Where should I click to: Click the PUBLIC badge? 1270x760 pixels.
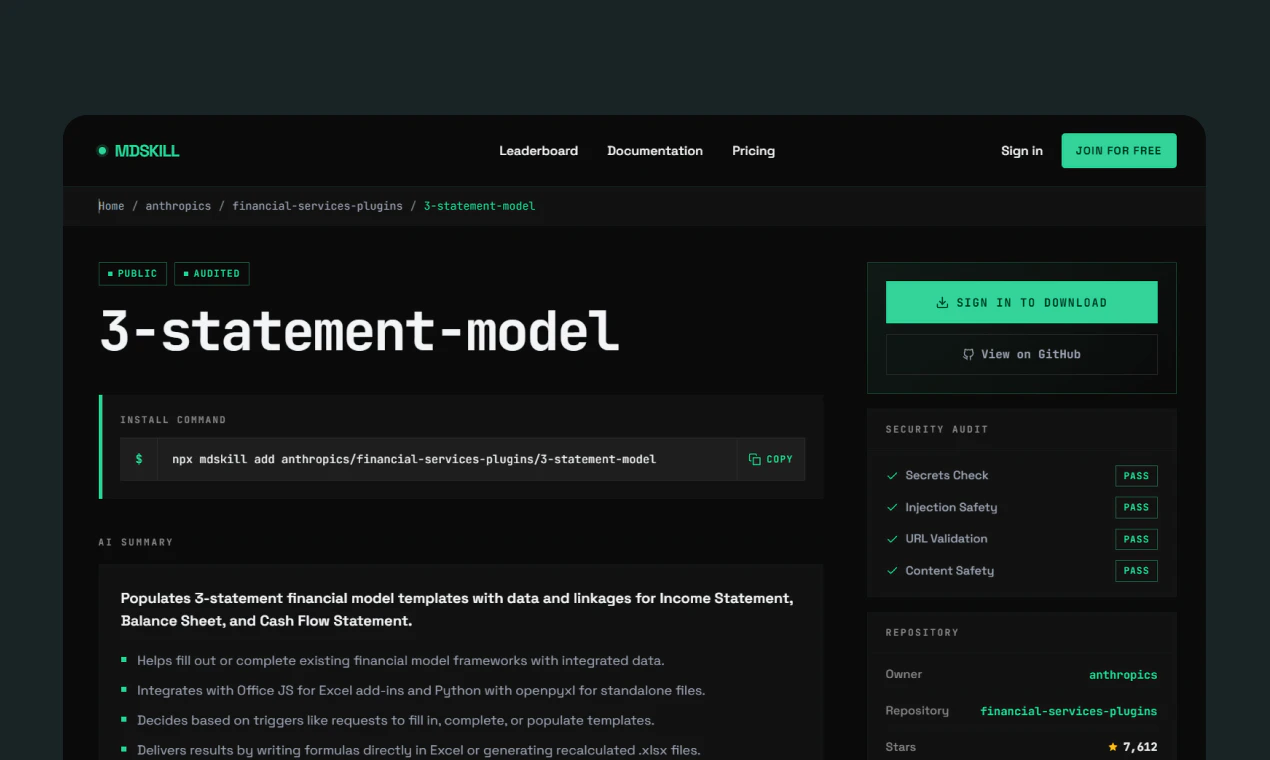click(133, 274)
